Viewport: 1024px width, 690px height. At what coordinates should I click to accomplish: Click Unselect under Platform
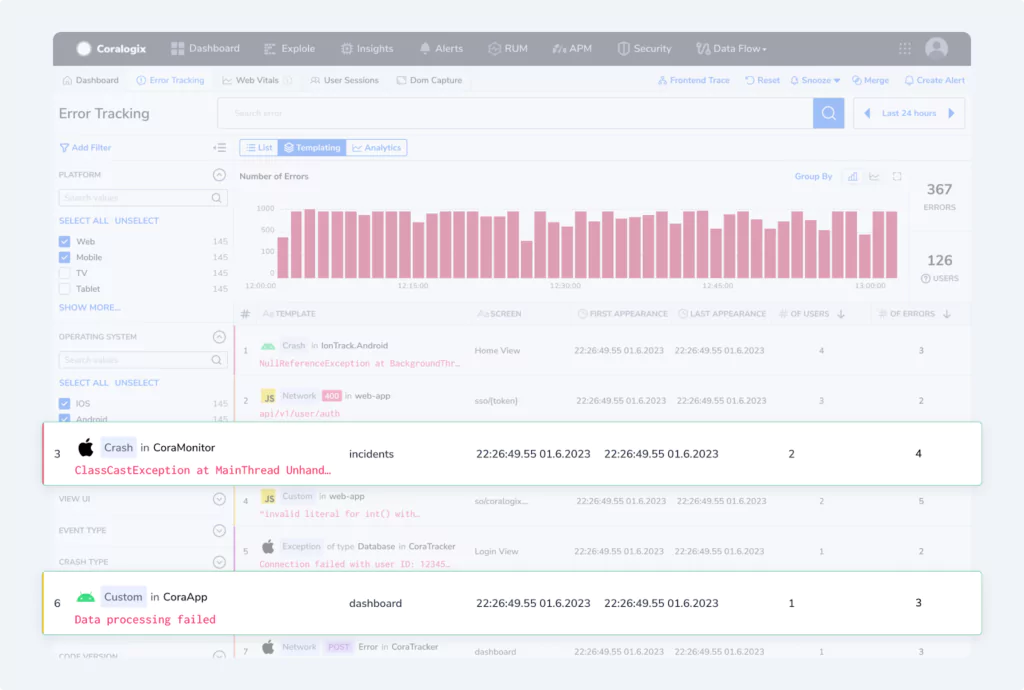tap(136, 221)
